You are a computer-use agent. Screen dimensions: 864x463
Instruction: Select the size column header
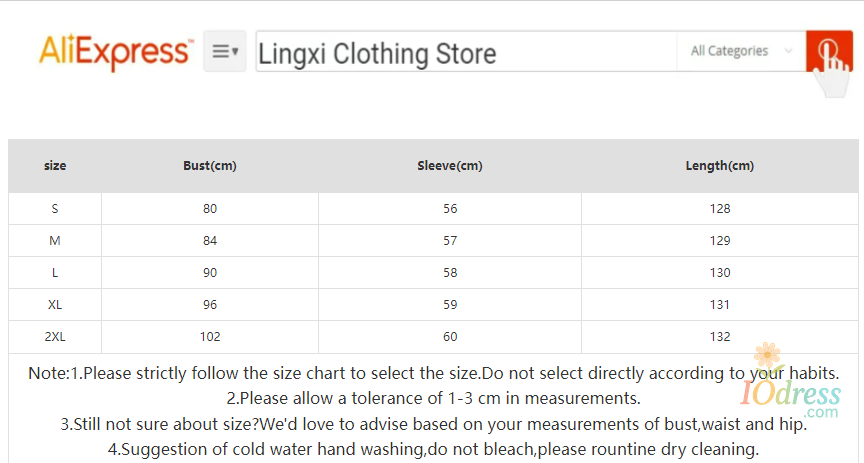click(x=55, y=165)
